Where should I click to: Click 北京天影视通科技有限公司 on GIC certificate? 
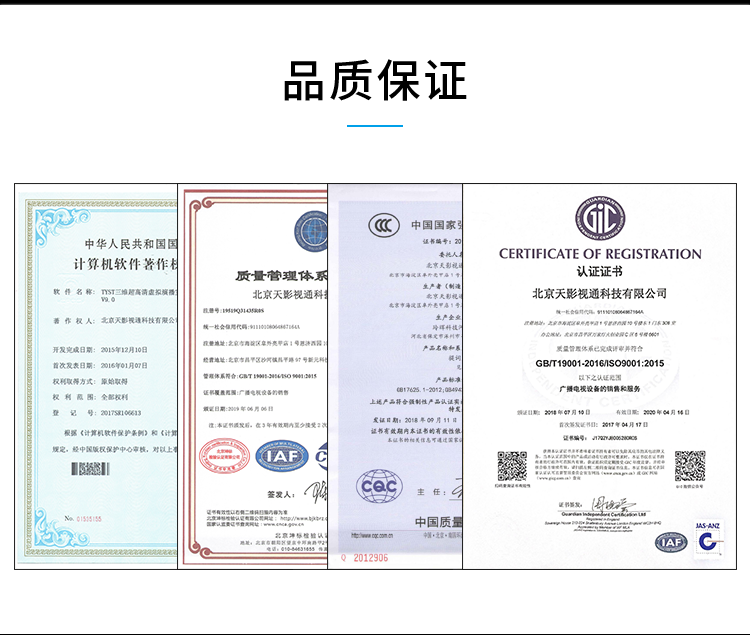599,294
